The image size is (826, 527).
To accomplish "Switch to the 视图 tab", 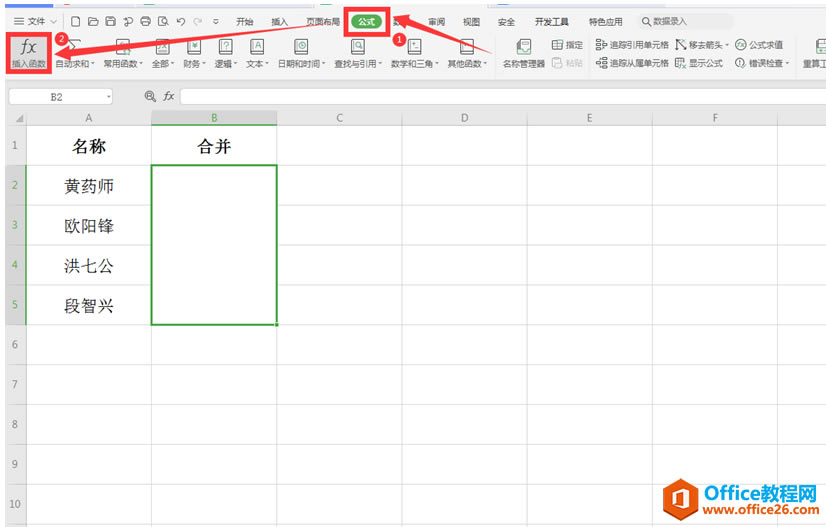I will click(x=471, y=22).
